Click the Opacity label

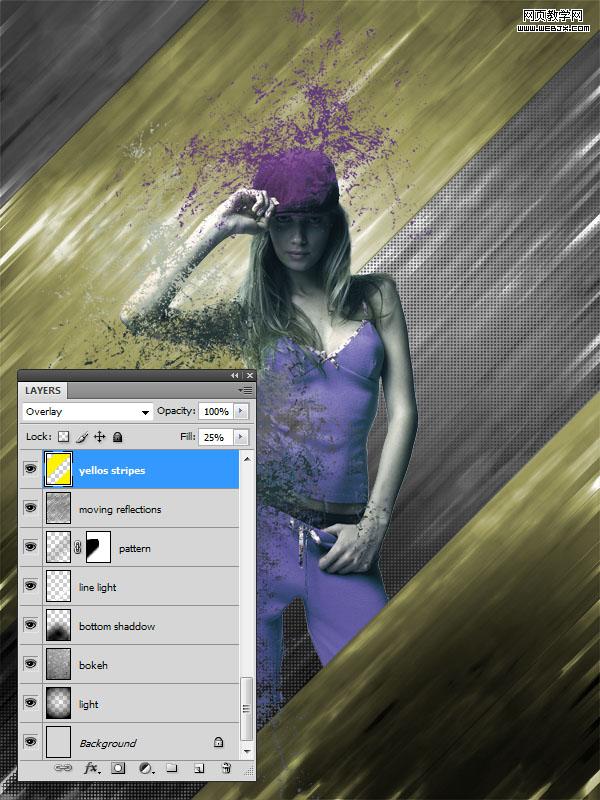(x=176, y=411)
